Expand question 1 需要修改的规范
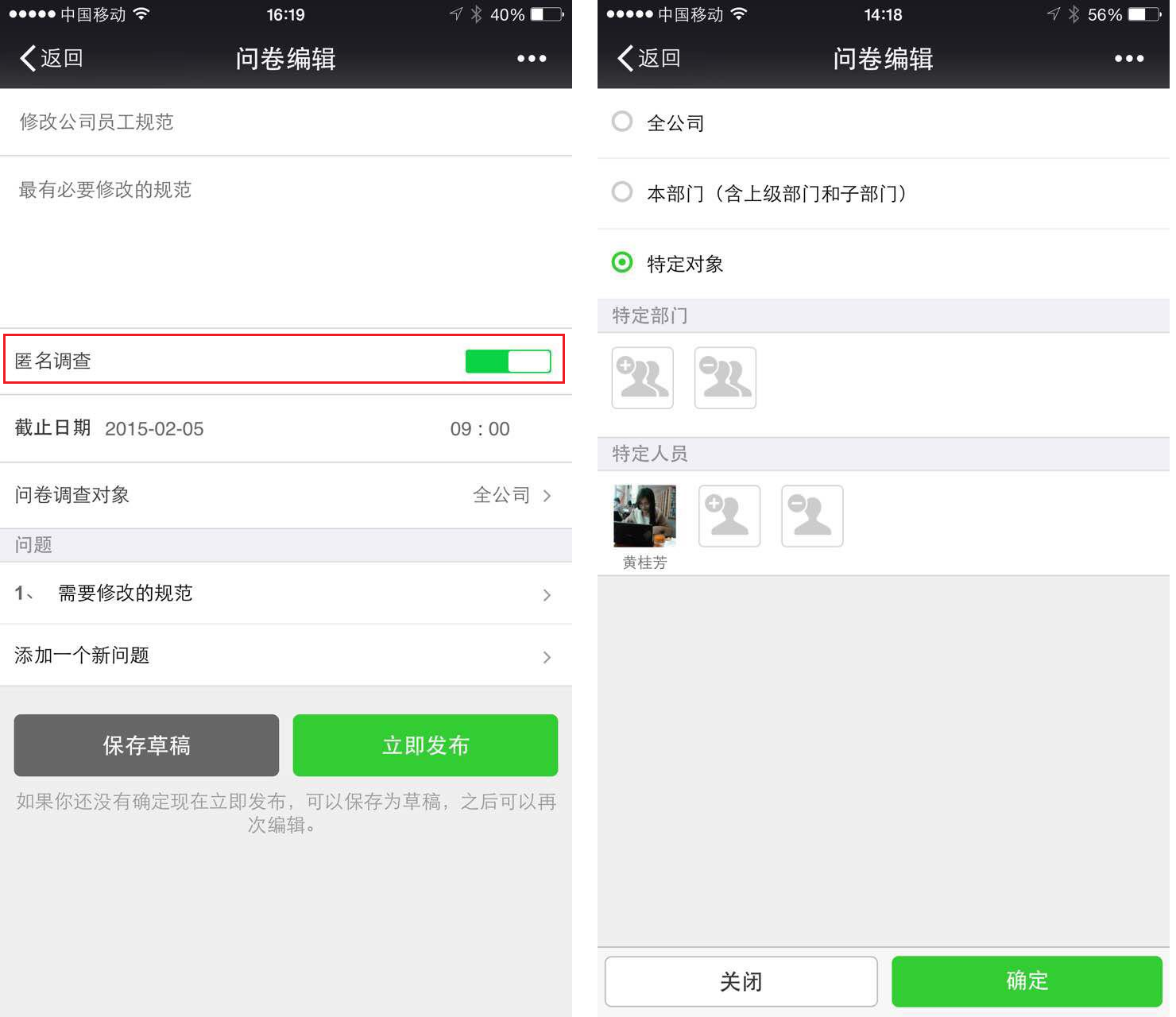 pos(286,594)
